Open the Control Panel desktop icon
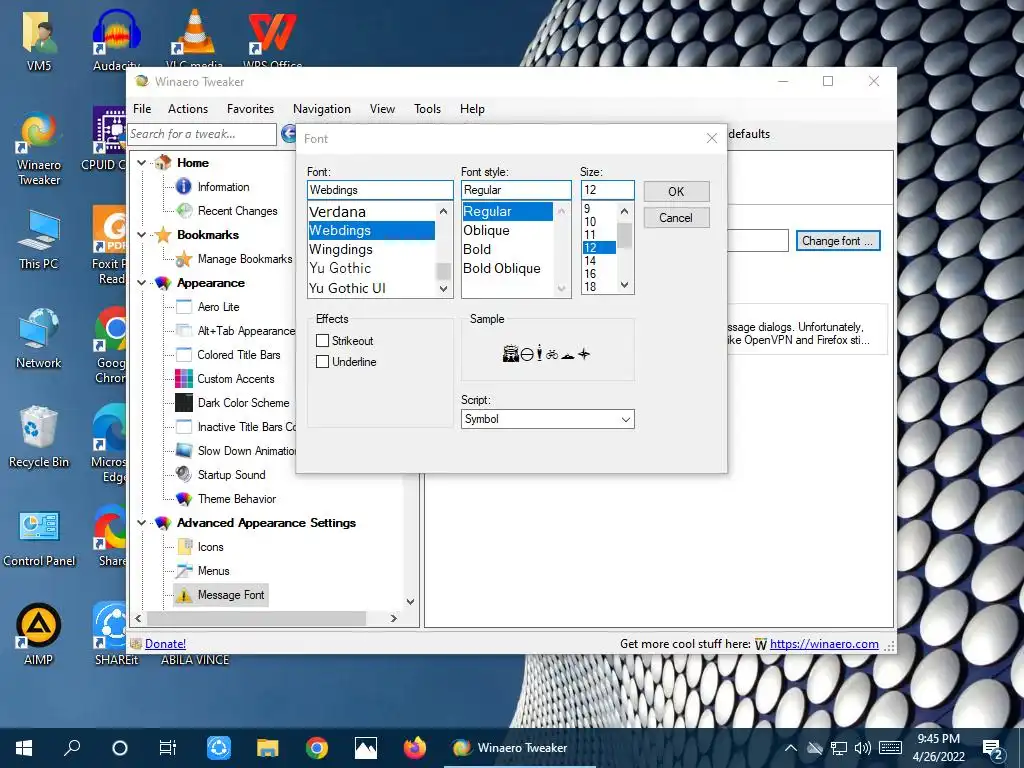 click(x=39, y=528)
